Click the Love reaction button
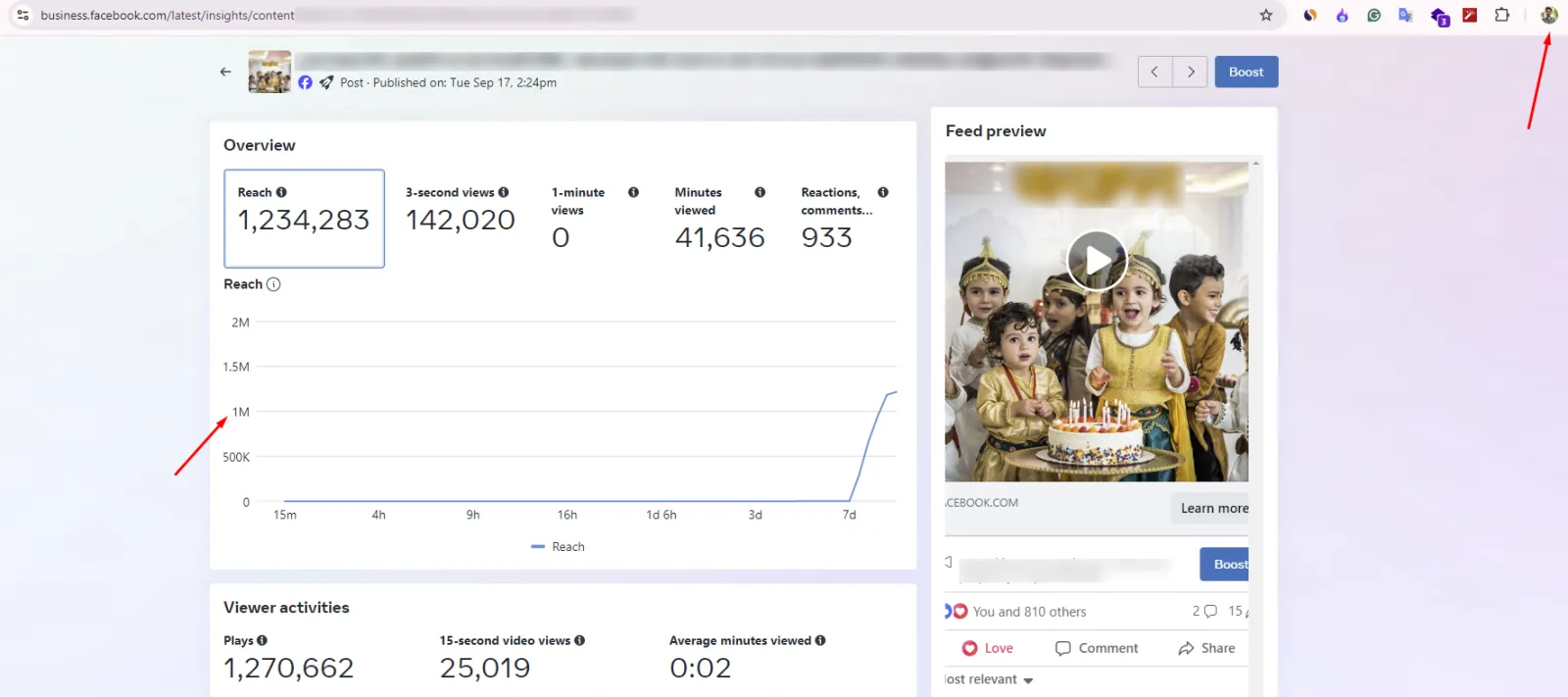Screen dimensions: 1568x697 tap(988, 648)
